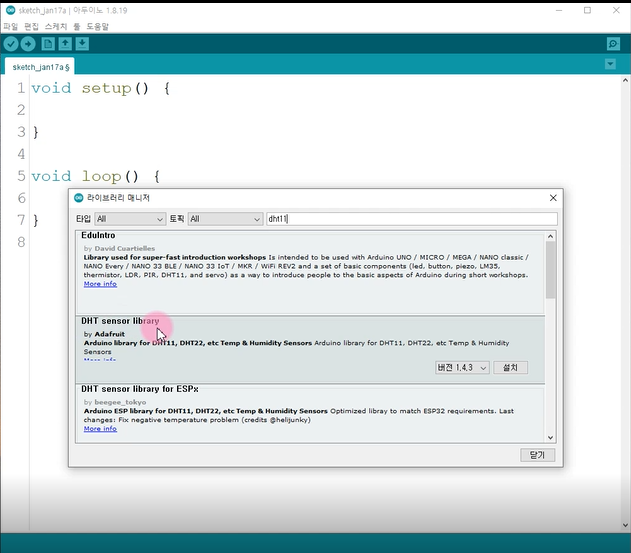This screenshot has width=631, height=553.
Task: Open the 툴 menu
Action: (77, 27)
